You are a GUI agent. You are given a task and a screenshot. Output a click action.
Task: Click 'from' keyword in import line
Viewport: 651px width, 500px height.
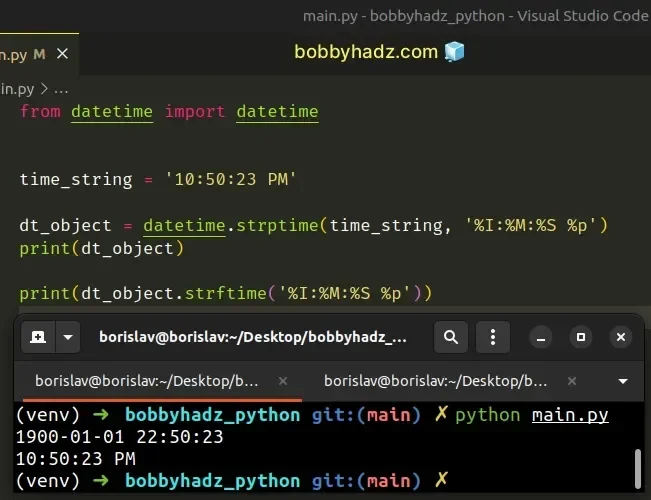[x=40, y=112]
